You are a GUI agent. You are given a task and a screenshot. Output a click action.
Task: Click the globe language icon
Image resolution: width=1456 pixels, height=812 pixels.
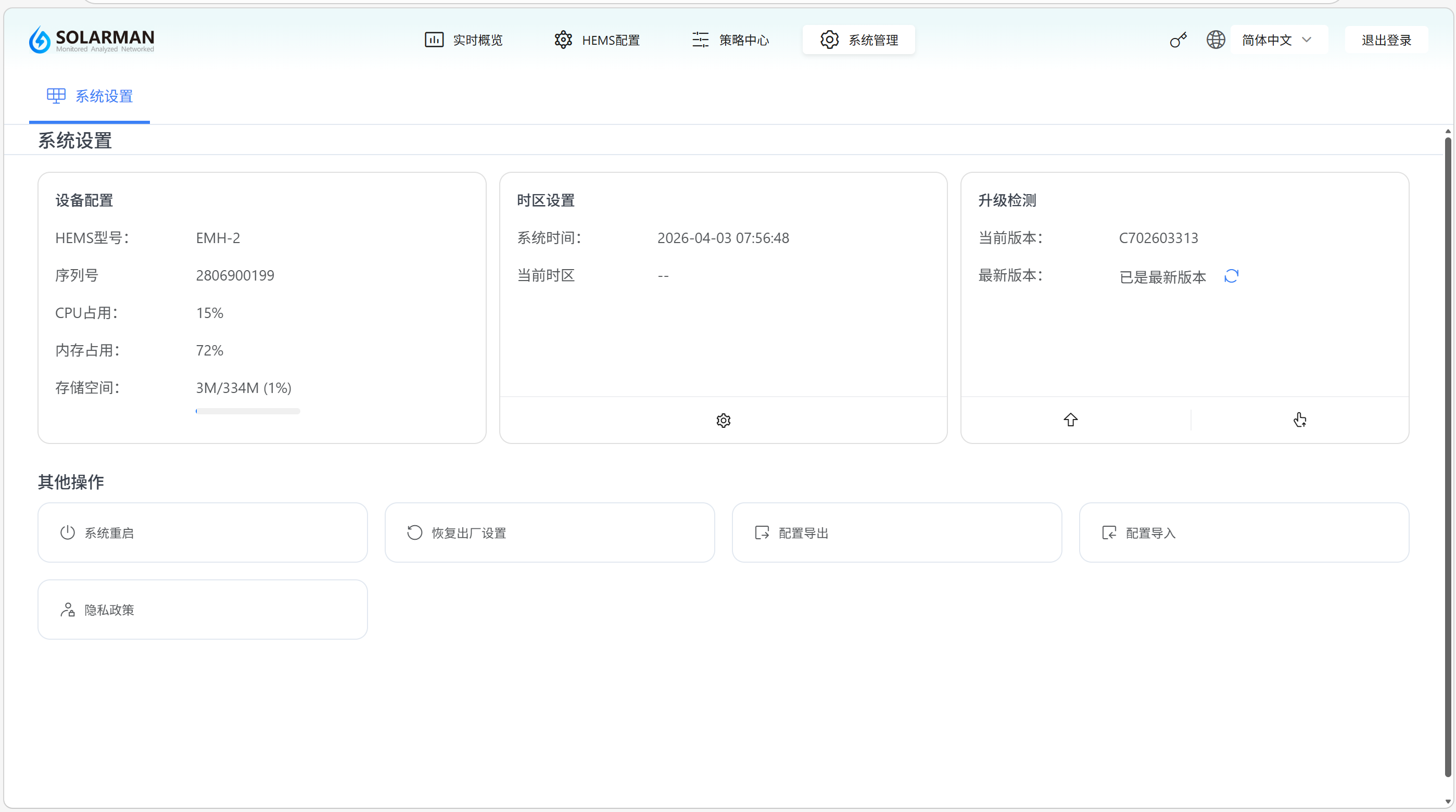pyautogui.click(x=1215, y=40)
